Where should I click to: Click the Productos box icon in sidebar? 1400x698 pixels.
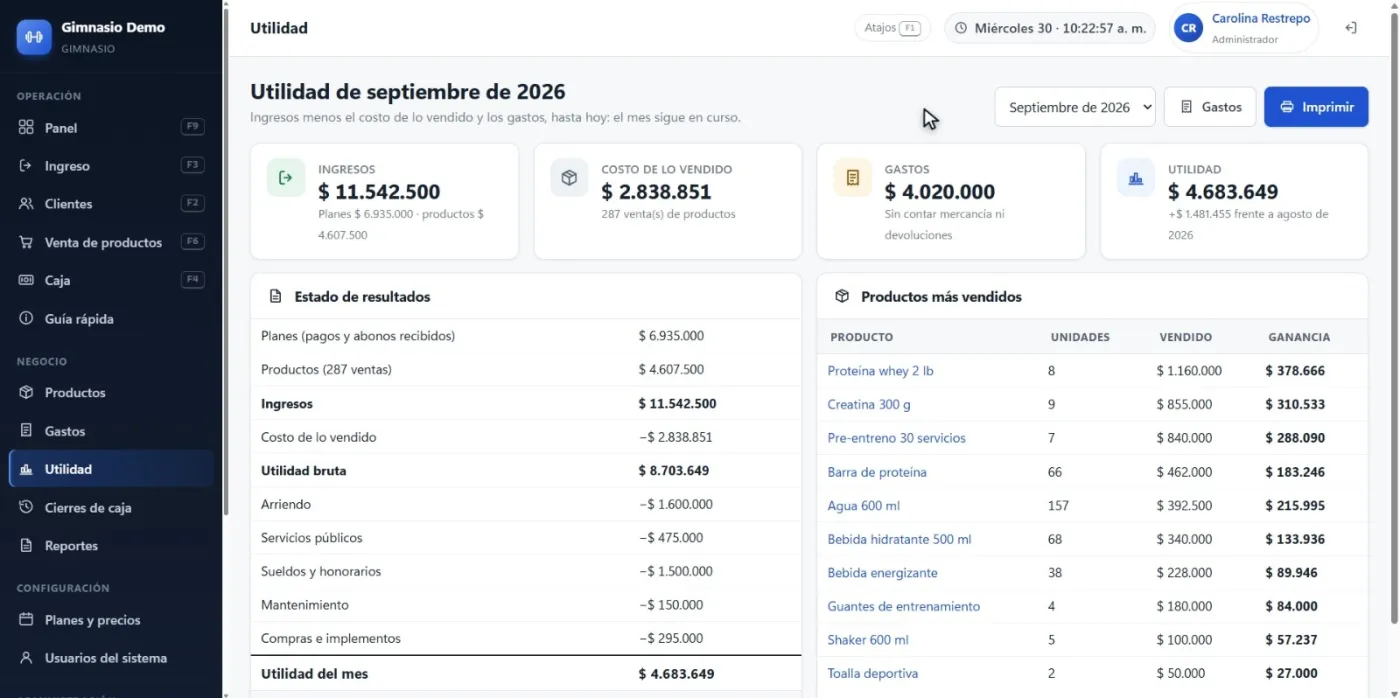[26, 393]
